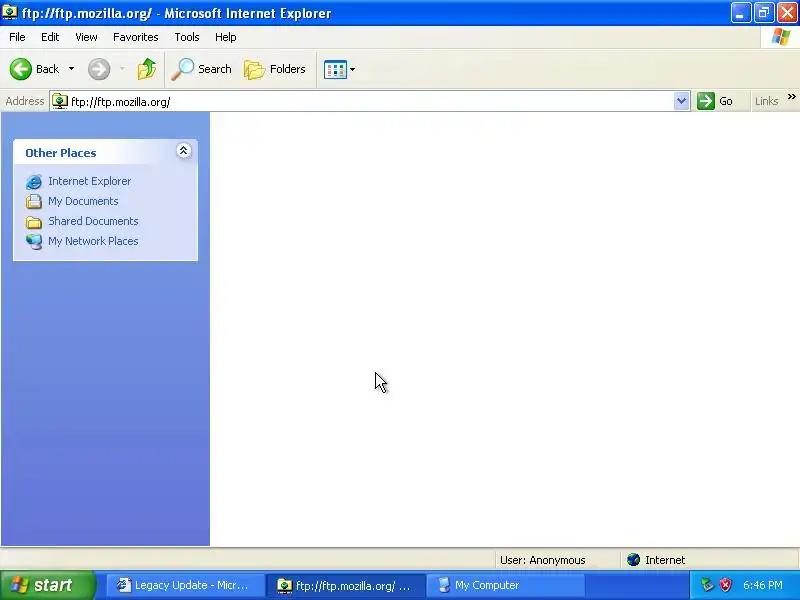The image size is (800, 600).
Task: Click the green Back arrow icon
Action: [x=21, y=69]
